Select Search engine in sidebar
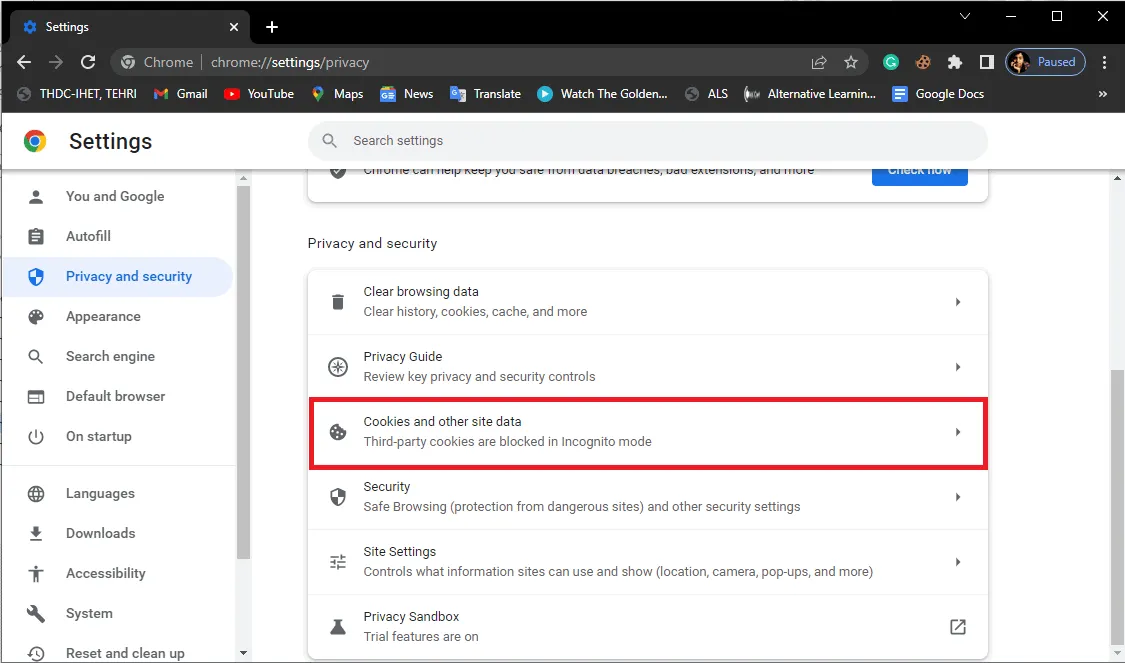Viewport: 1125px width, 663px height. click(x=110, y=357)
